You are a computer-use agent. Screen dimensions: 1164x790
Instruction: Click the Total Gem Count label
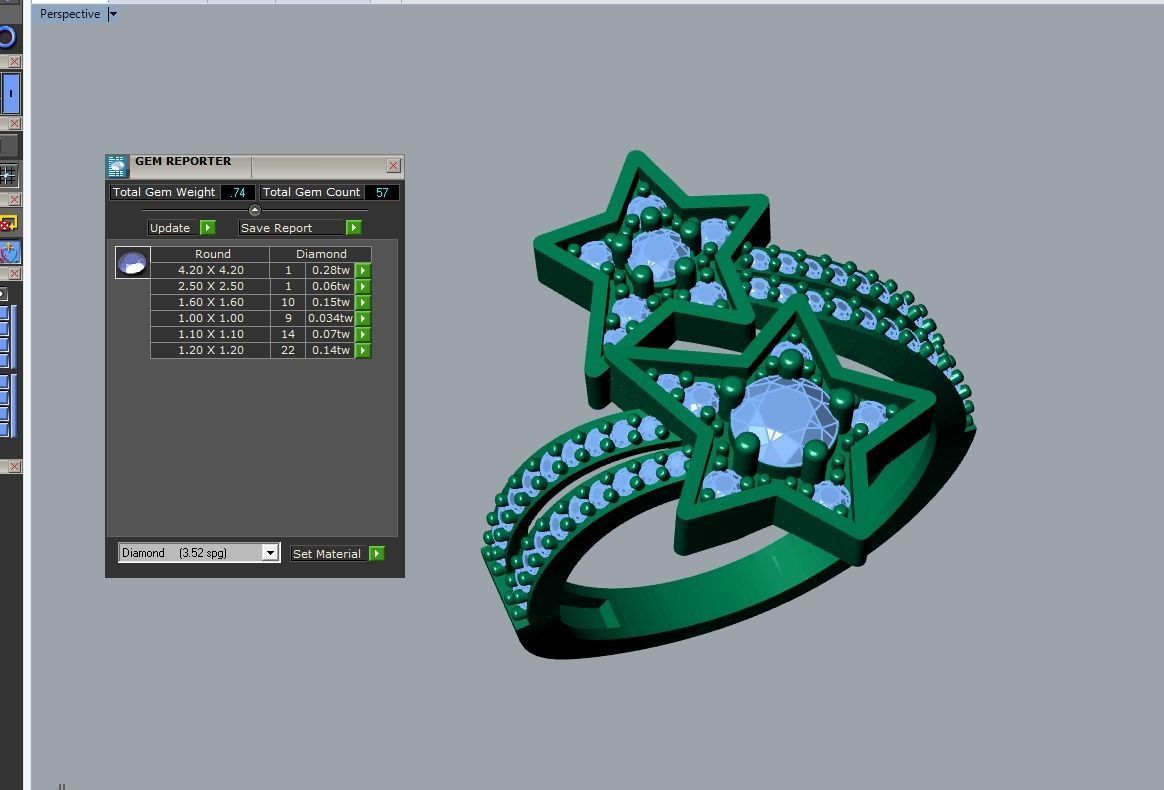tap(311, 192)
